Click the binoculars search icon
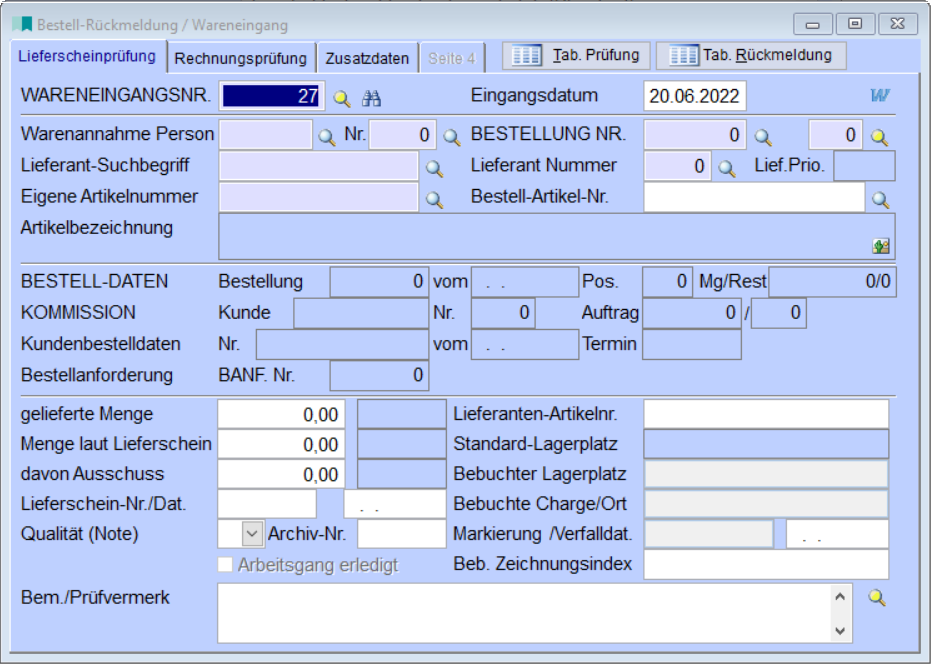The height and width of the screenshot is (664, 931). point(372,97)
